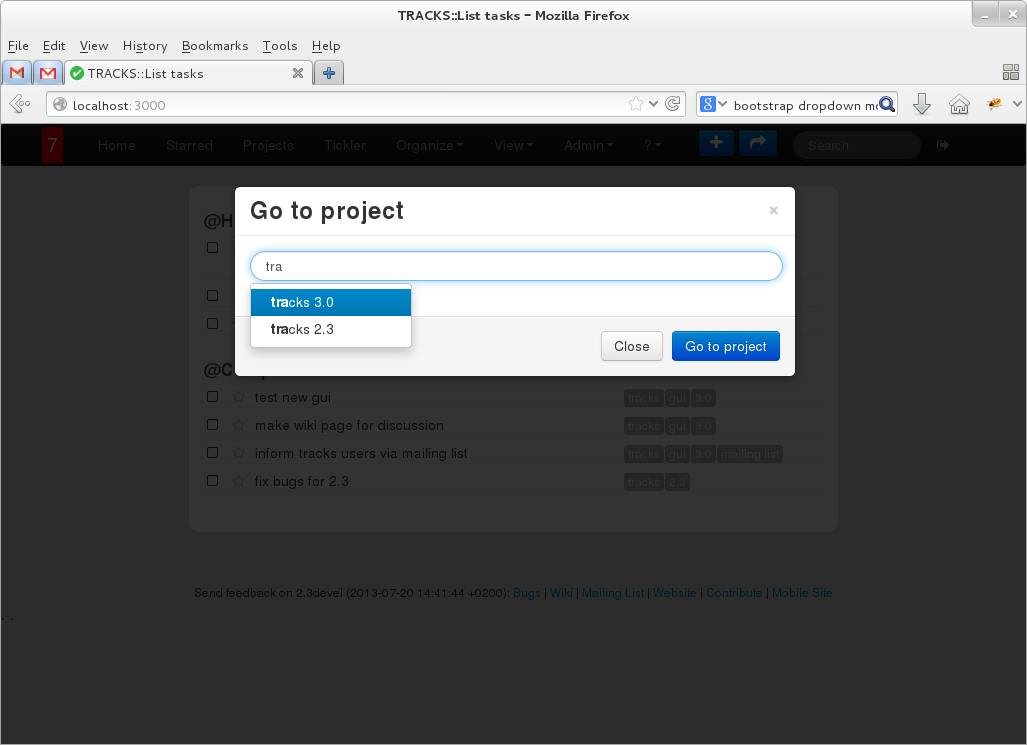Click the first pinned Gmail tab
The width and height of the screenshot is (1027, 745).
pos(17,73)
